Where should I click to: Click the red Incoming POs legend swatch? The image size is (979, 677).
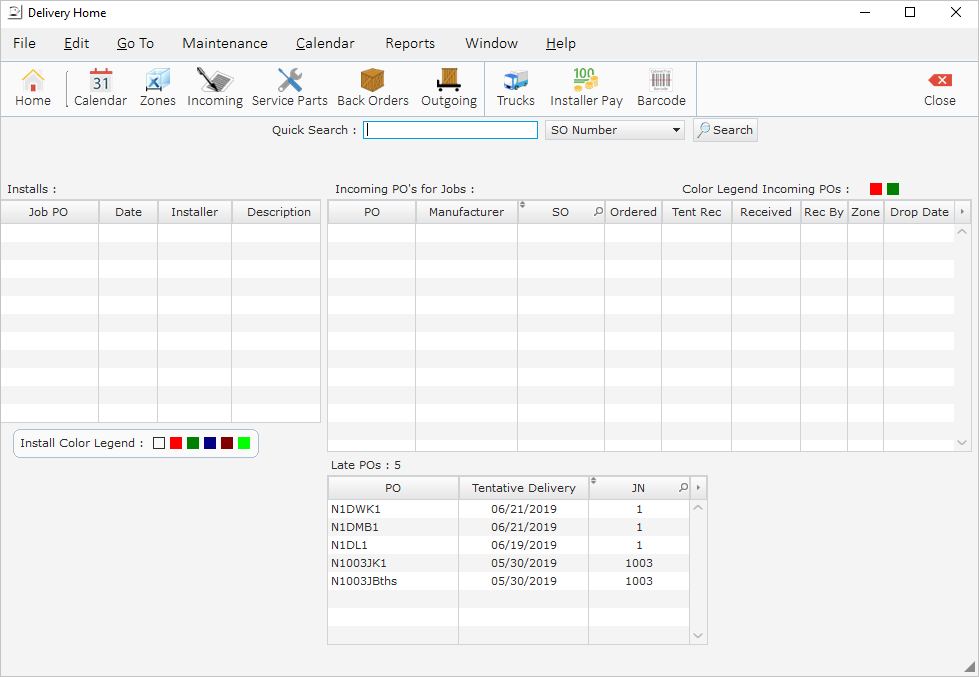[876, 189]
